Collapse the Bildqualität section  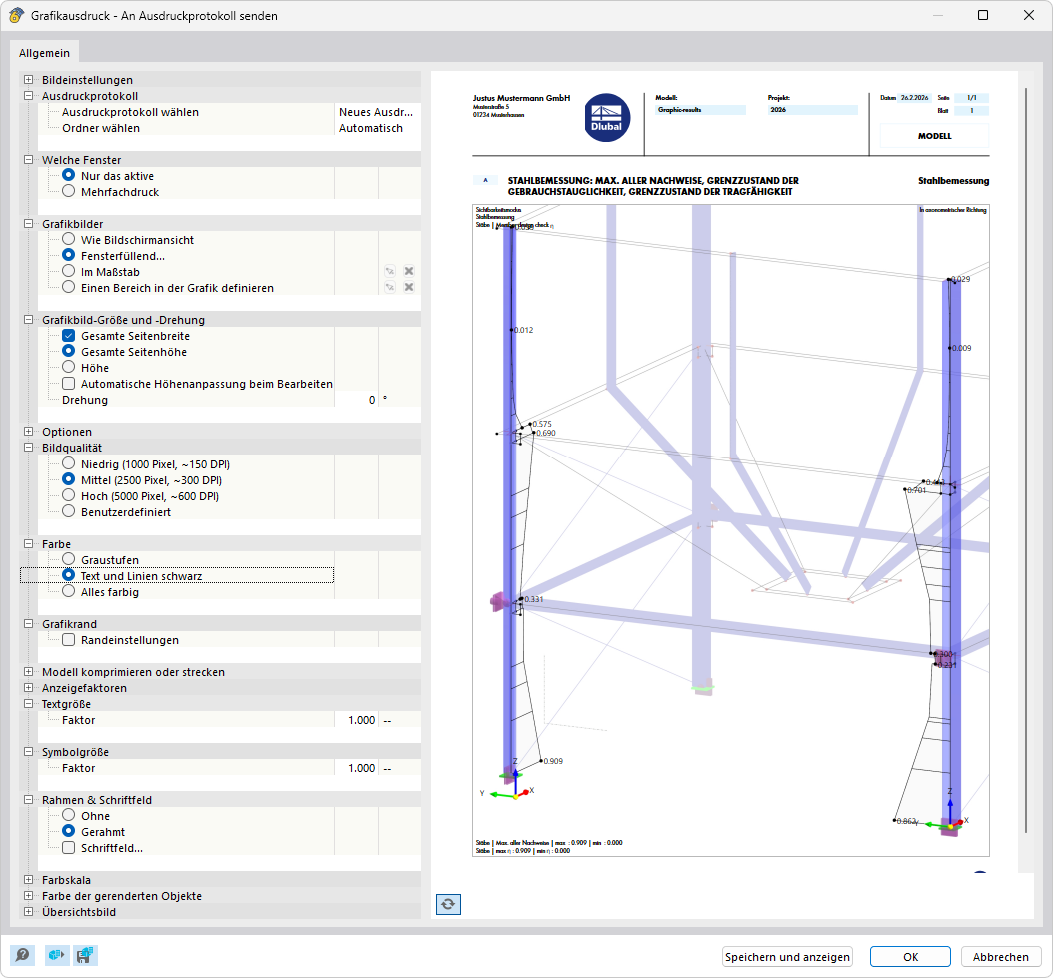tap(28, 448)
